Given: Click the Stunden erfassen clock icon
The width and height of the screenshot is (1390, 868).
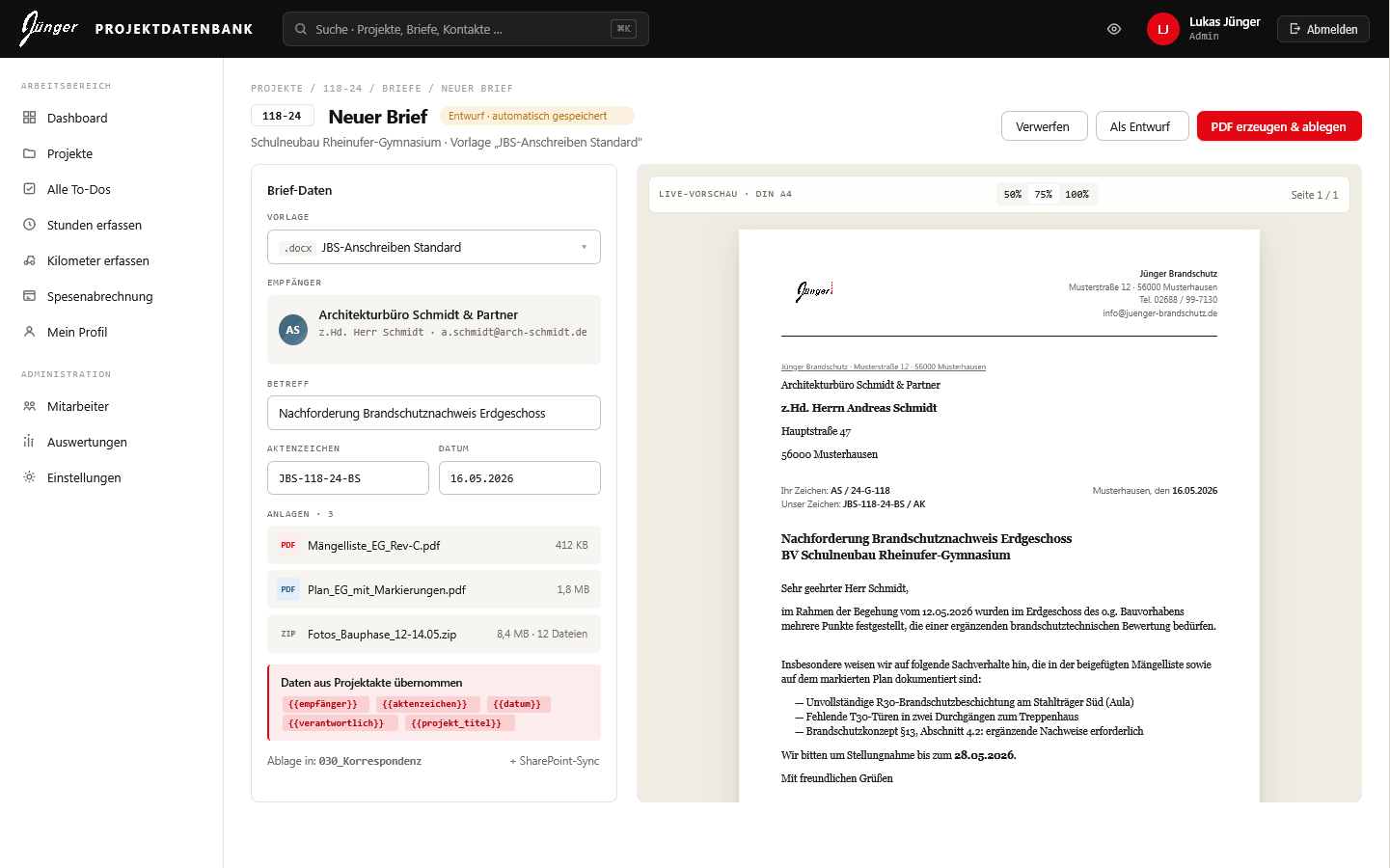Looking at the screenshot, I should tap(29, 225).
